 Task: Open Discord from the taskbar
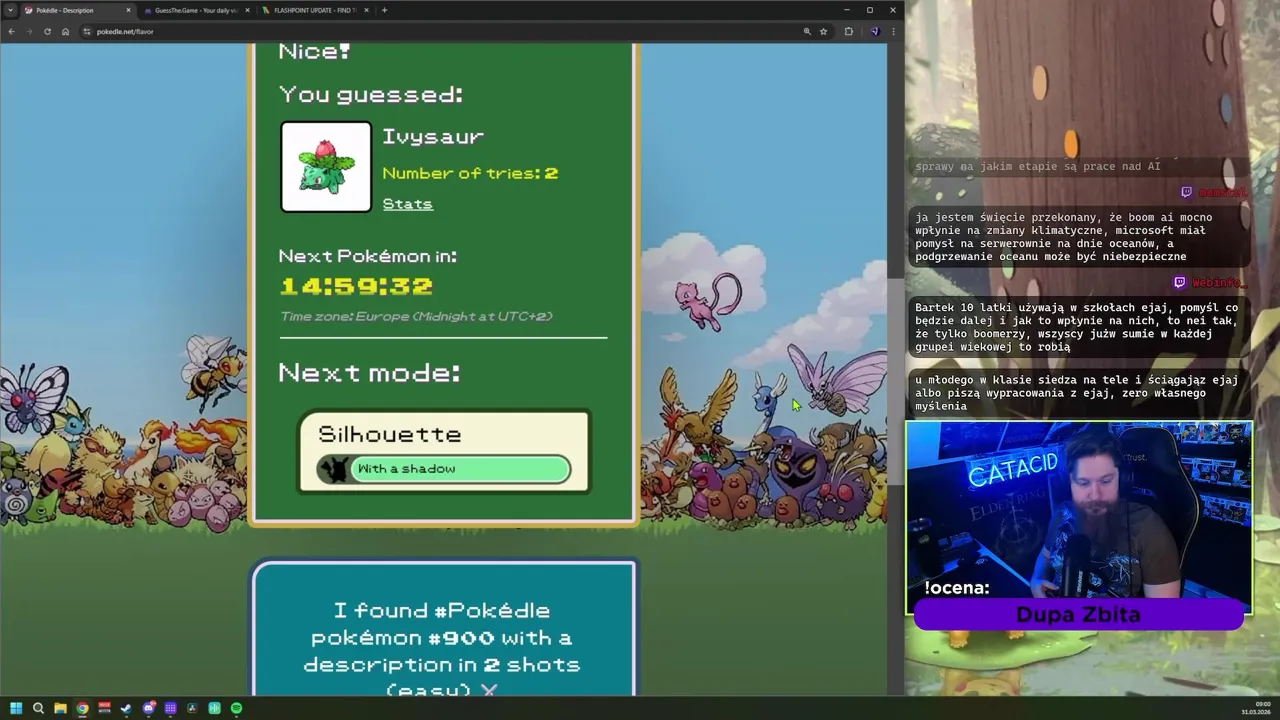tap(149, 708)
